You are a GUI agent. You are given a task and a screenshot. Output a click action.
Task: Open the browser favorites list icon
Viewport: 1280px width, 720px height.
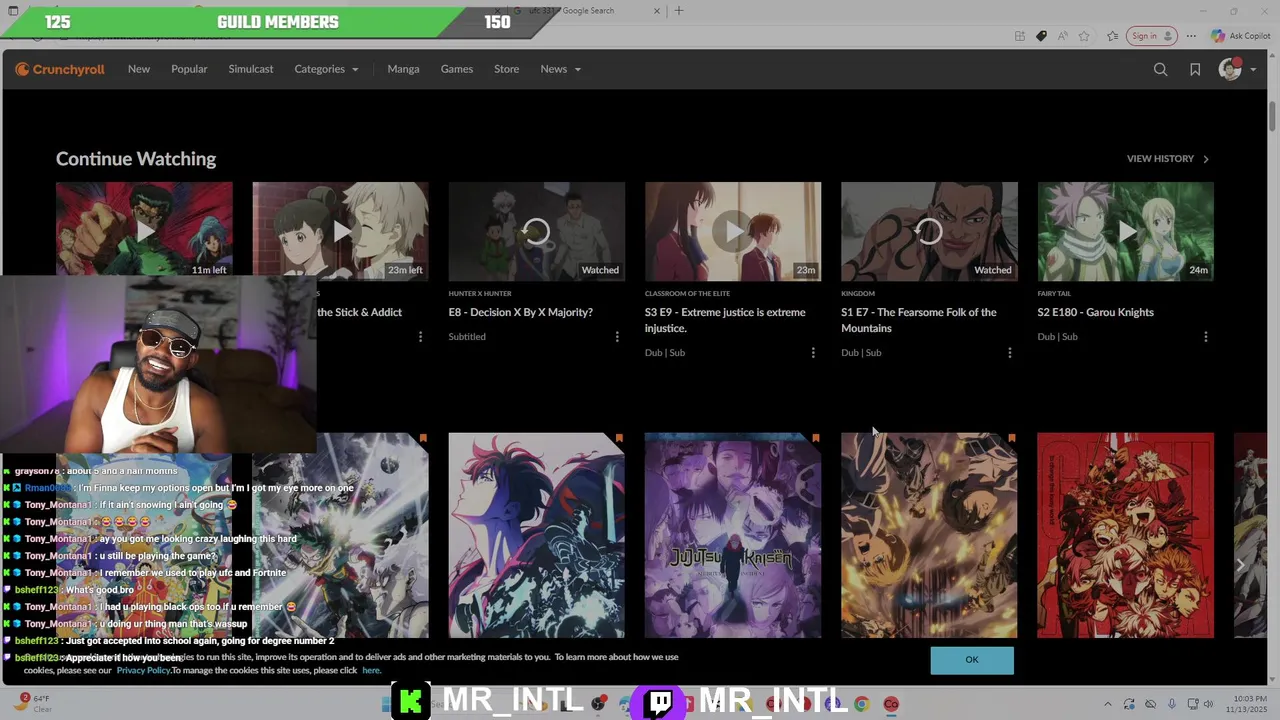coord(1113,36)
